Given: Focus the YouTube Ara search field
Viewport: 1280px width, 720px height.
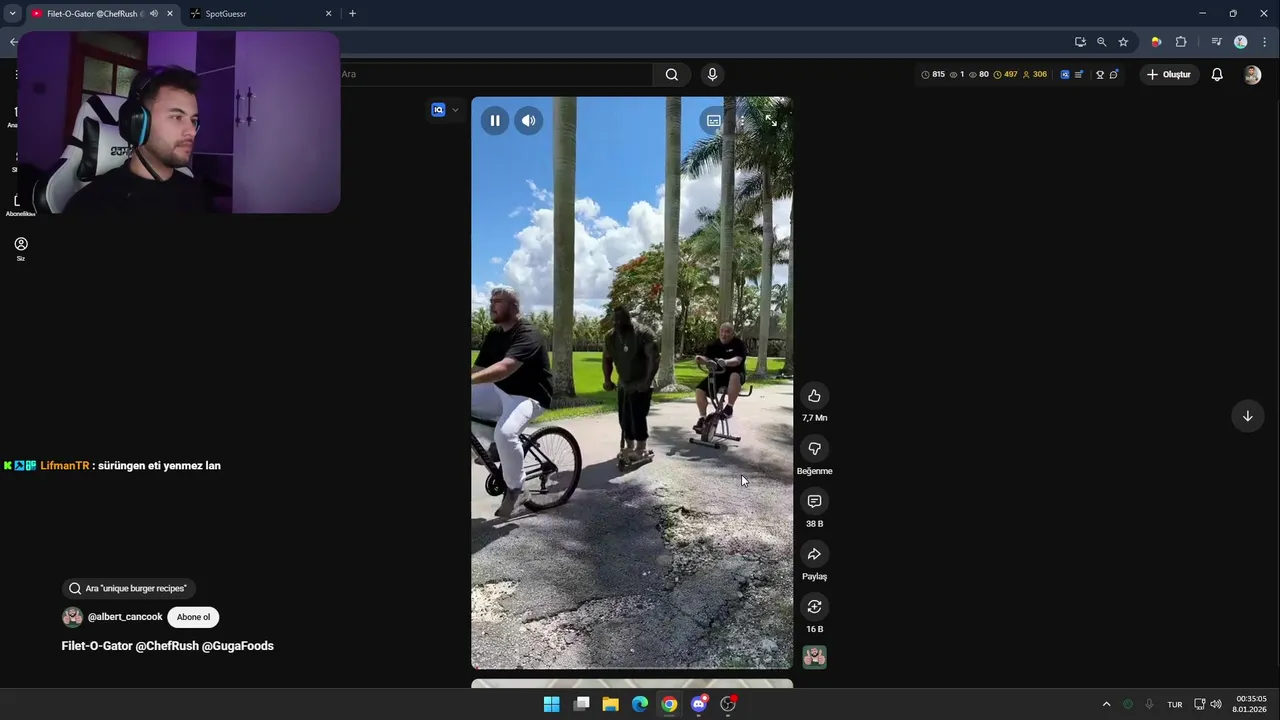Looking at the screenshot, I should point(495,74).
